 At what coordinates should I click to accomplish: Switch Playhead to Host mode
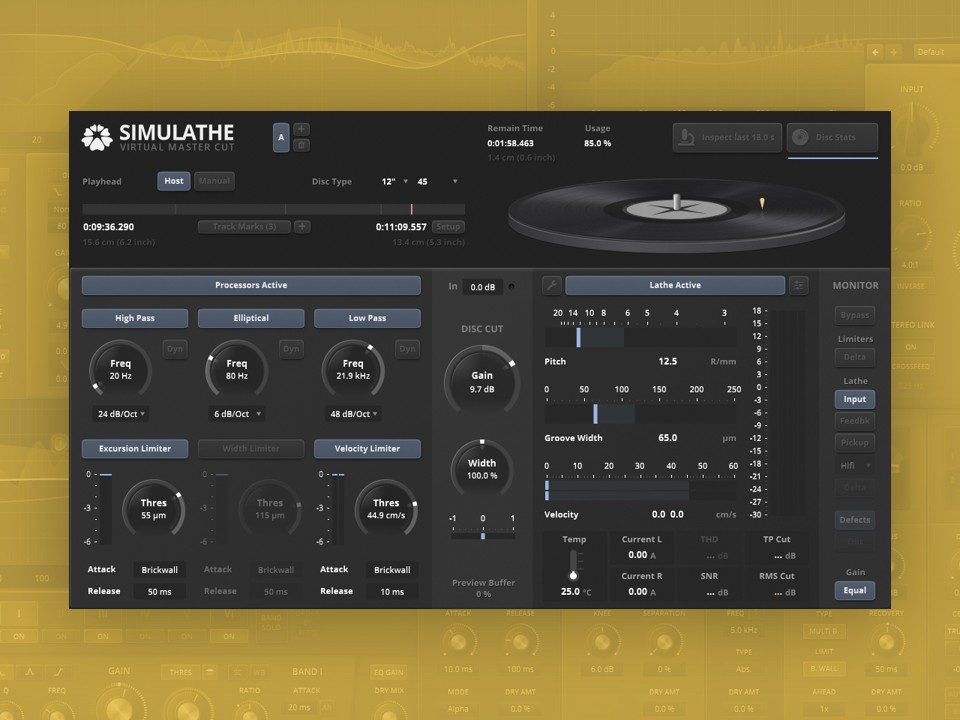pyautogui.click(x=174, y=181)
